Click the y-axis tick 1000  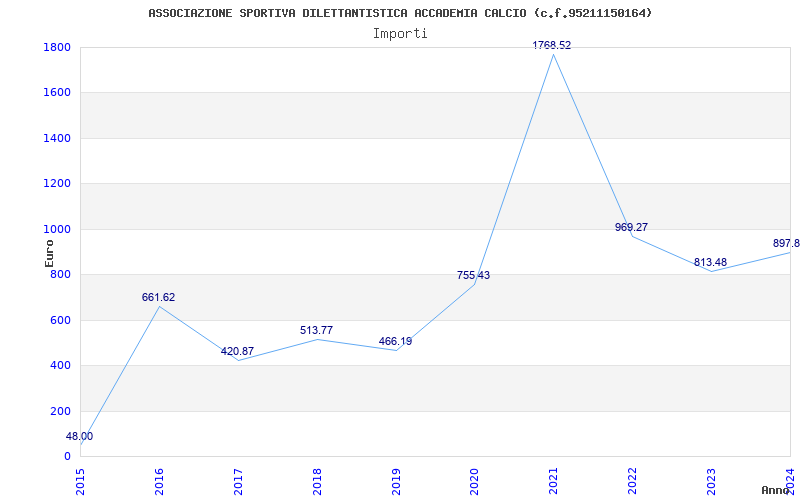point(57,229)
